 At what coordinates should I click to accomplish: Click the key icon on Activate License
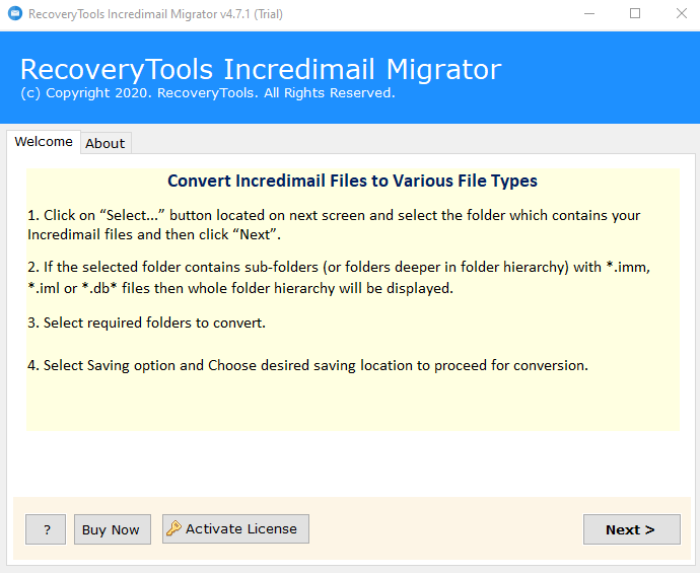pyautogui.click(x=173, y=529)
